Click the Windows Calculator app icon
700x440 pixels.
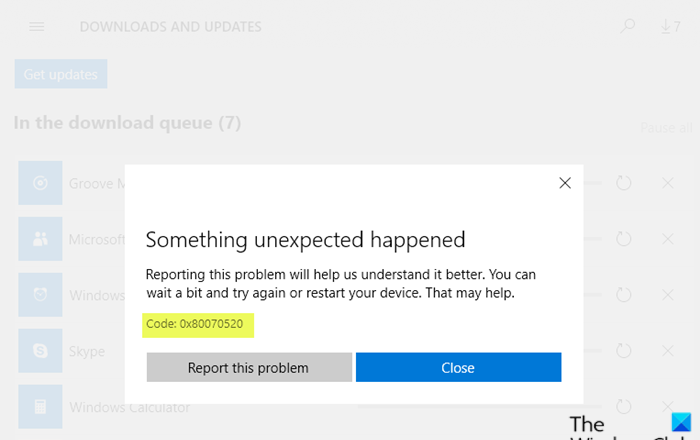pos(40,407)
